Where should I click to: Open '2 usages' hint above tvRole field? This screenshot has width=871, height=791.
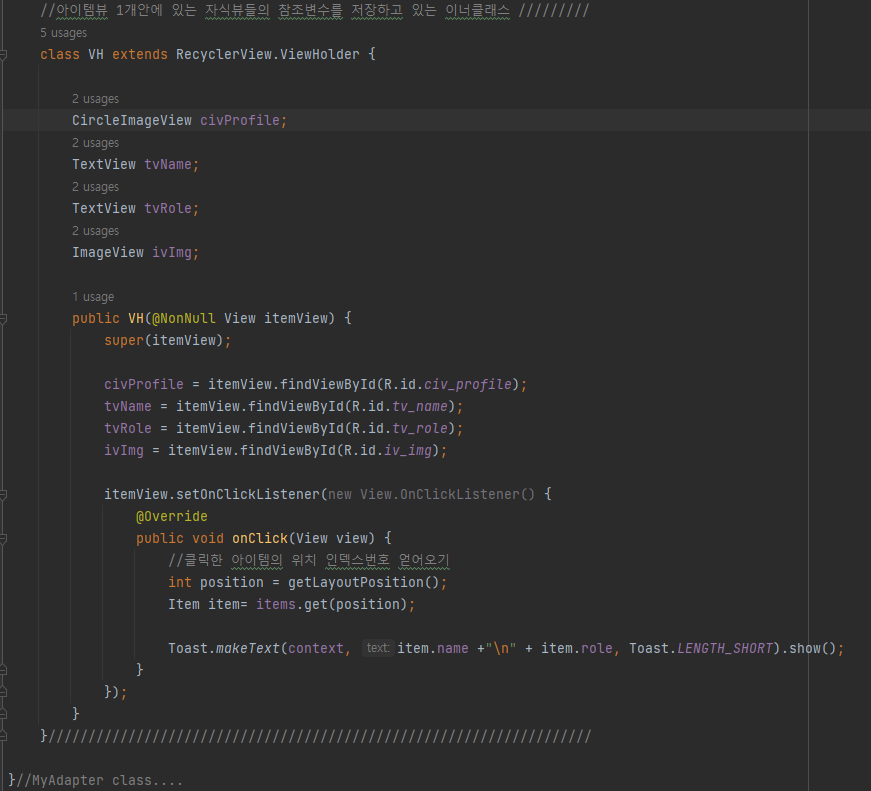click(96, 187)
